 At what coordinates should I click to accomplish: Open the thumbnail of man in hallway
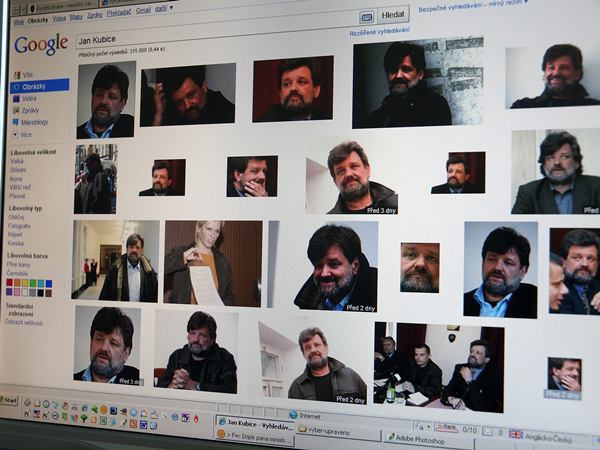[x=116, y=261]
